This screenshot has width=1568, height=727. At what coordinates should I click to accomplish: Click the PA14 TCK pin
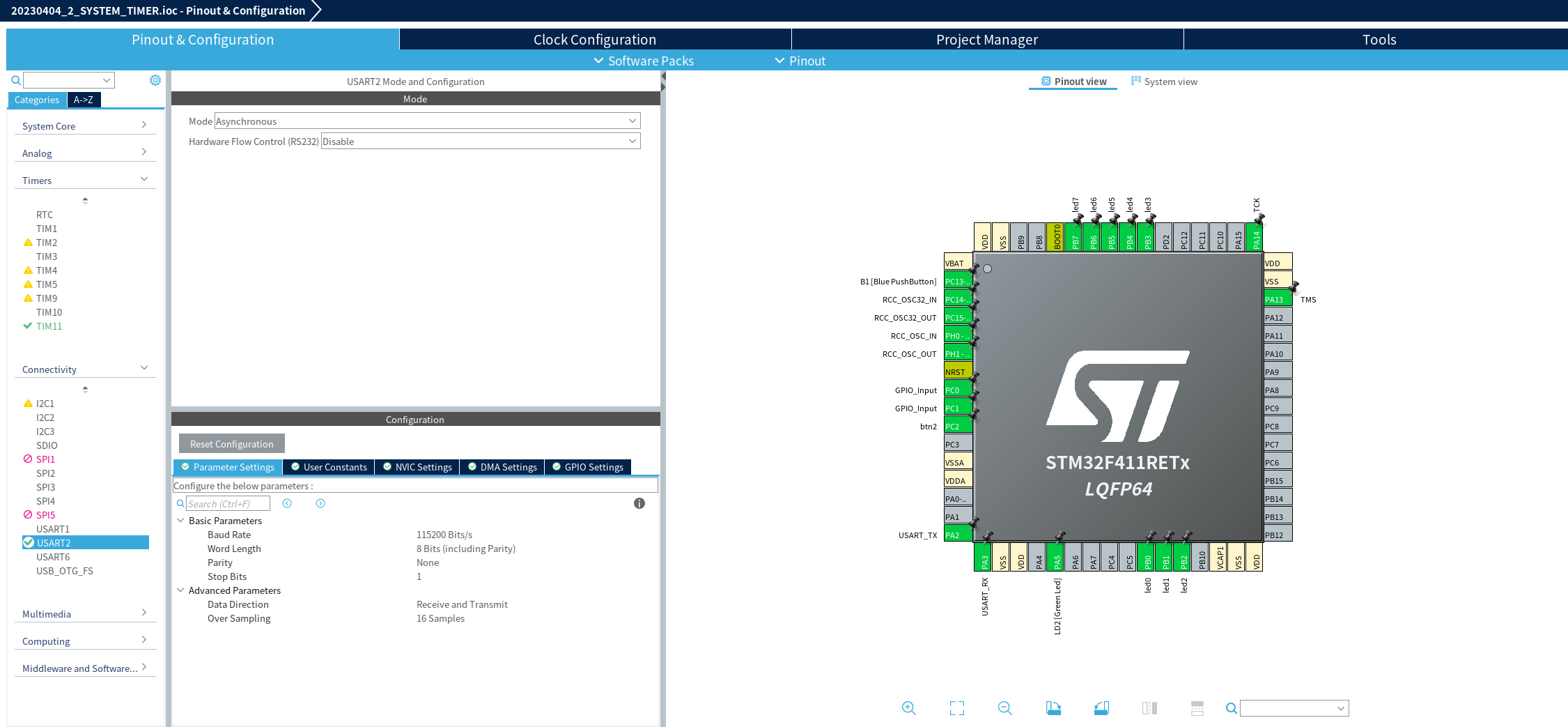1256,237
